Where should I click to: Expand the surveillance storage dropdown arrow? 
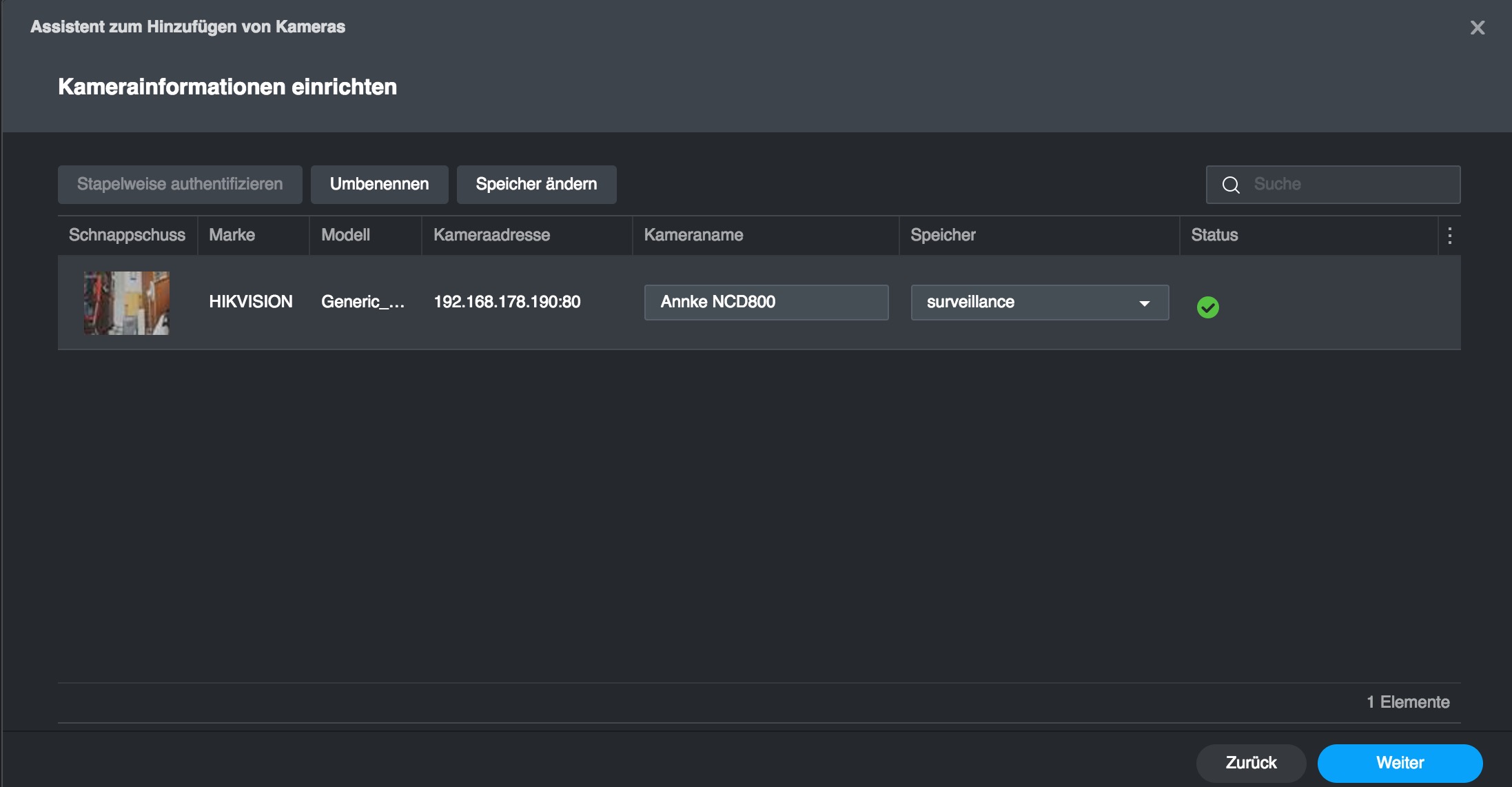(1144, 303)
